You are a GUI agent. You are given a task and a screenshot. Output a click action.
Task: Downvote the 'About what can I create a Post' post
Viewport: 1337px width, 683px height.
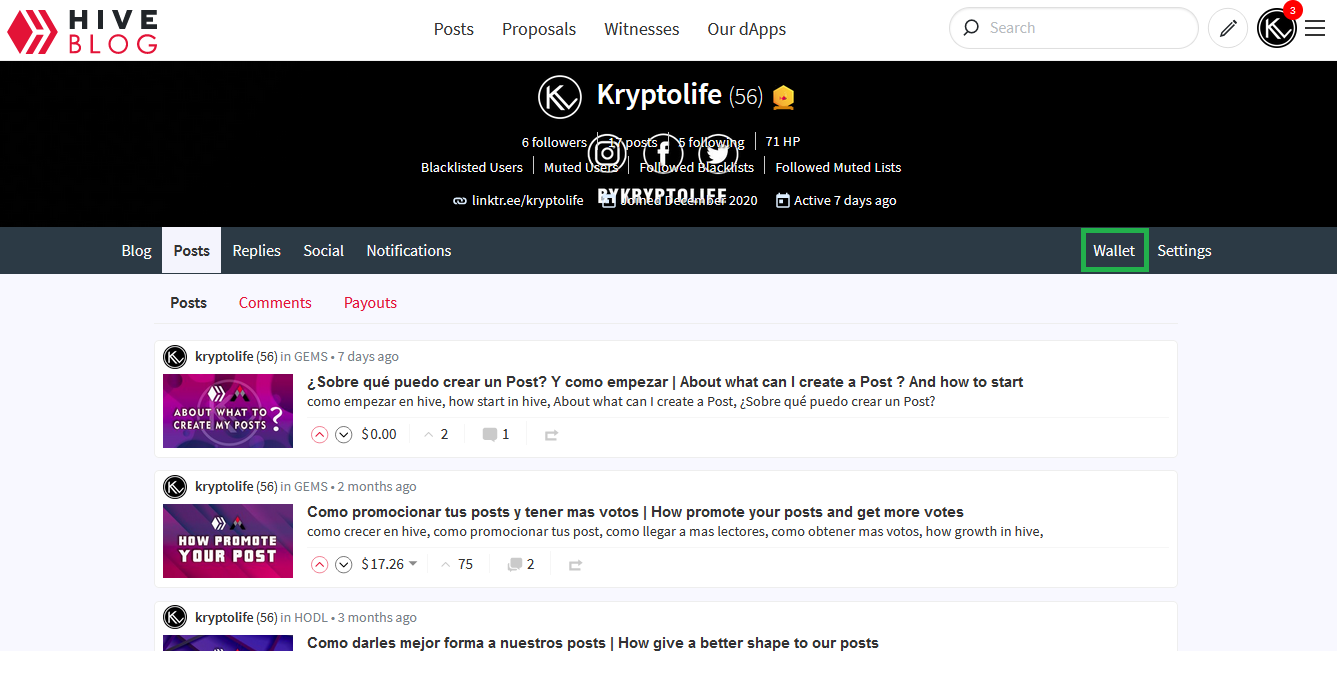(x=343, y=434)
